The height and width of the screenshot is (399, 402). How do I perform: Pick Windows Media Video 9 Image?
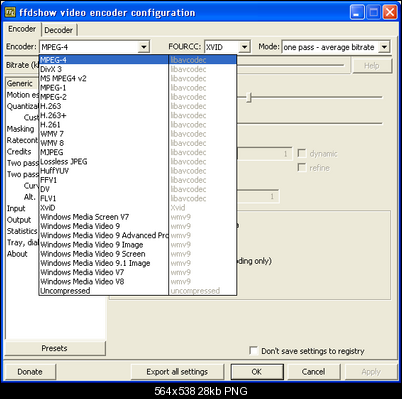[138, 245]
